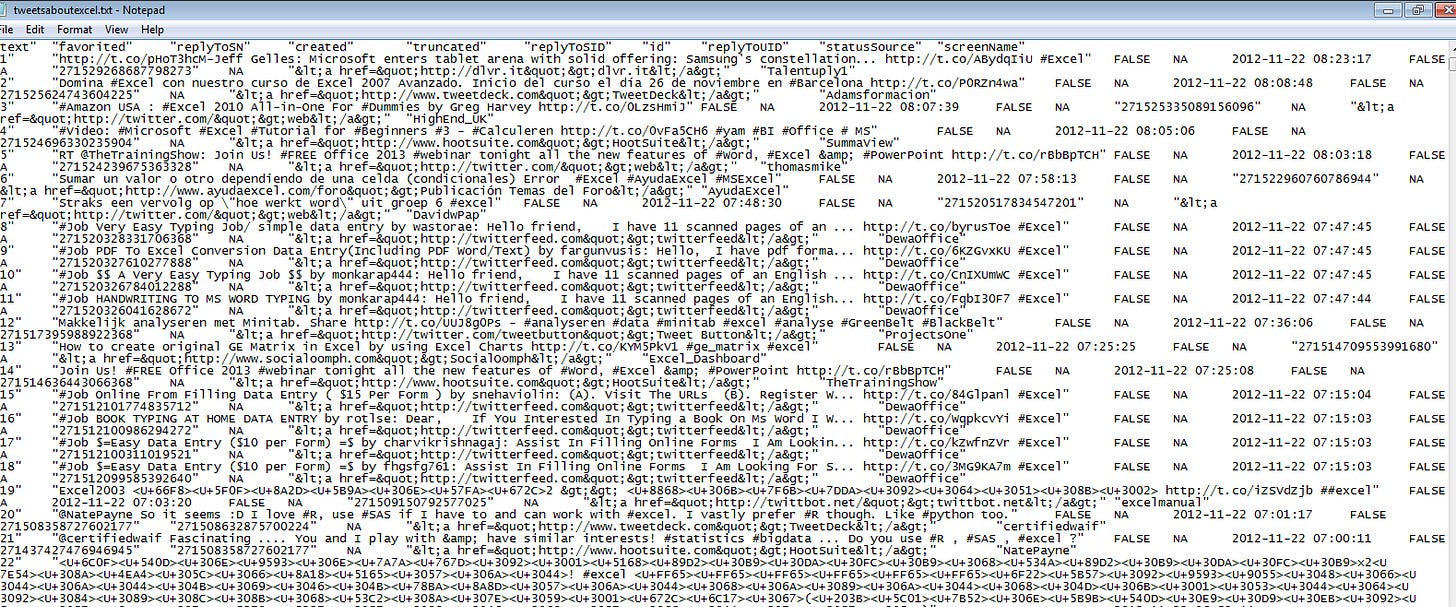Image resolution: width=1456 pixels, height=607 pixels.
Task: Restore down the Notepad window
Action: pyautogui.click(x=1417, y=9)
